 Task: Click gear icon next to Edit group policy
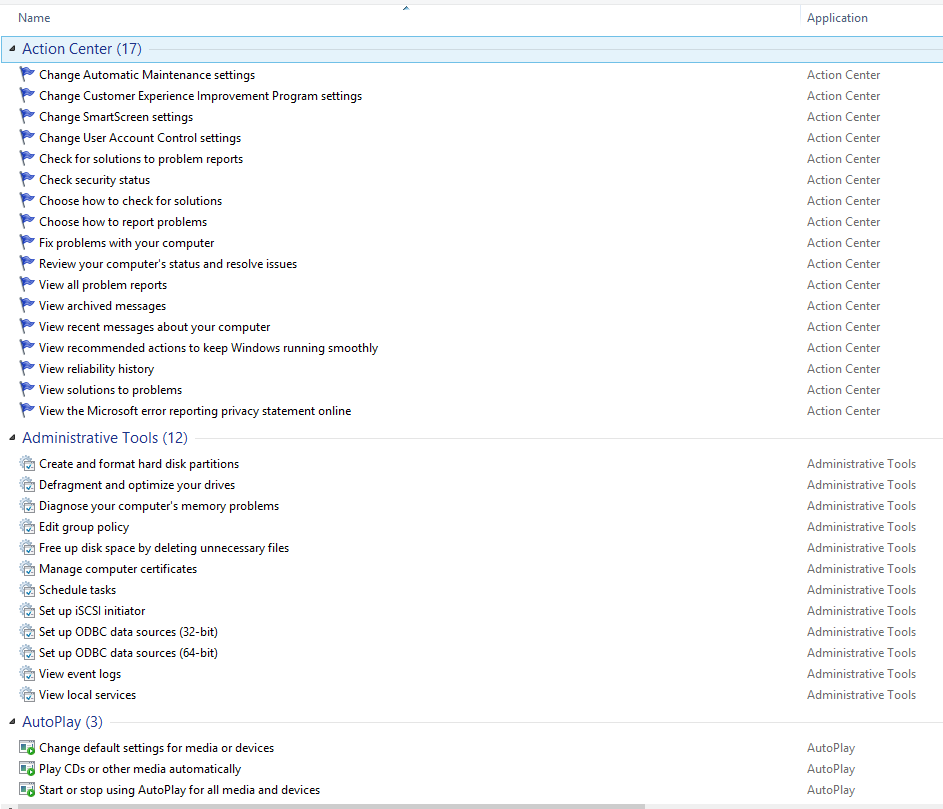[27, 527]
